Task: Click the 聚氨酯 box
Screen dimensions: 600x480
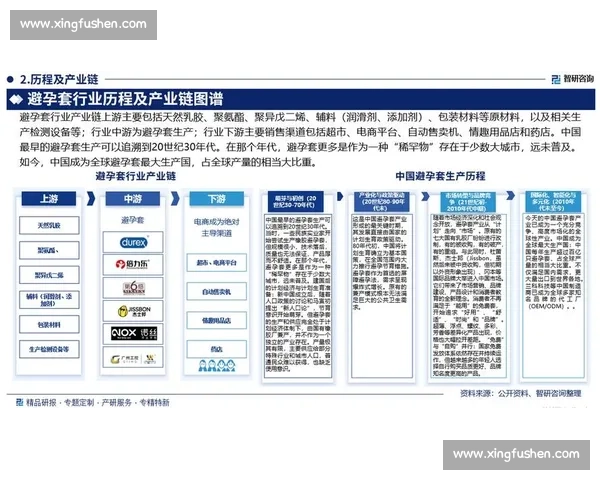Action: point(49,250)
